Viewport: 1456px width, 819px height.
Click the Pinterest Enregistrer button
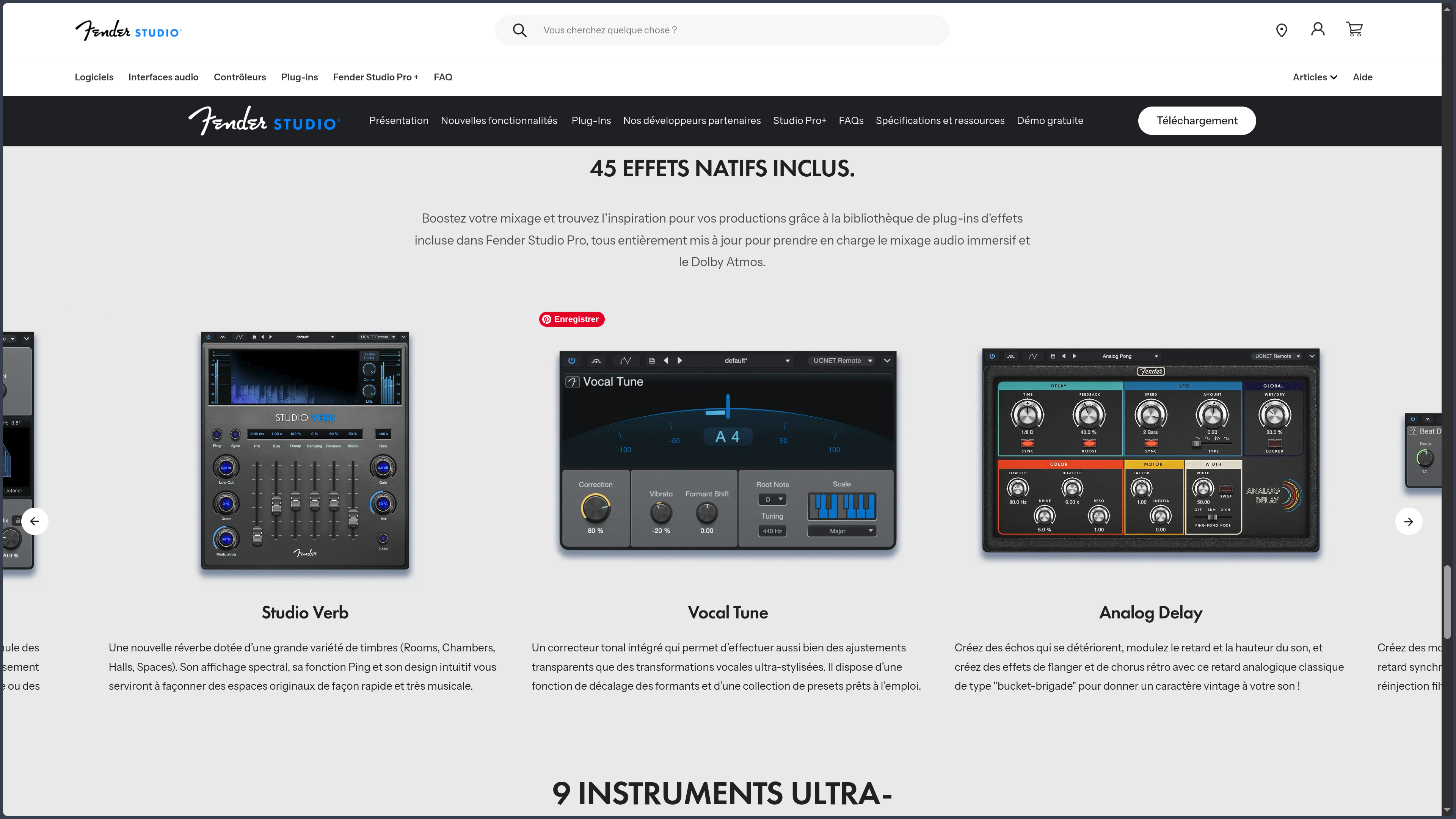571,319
